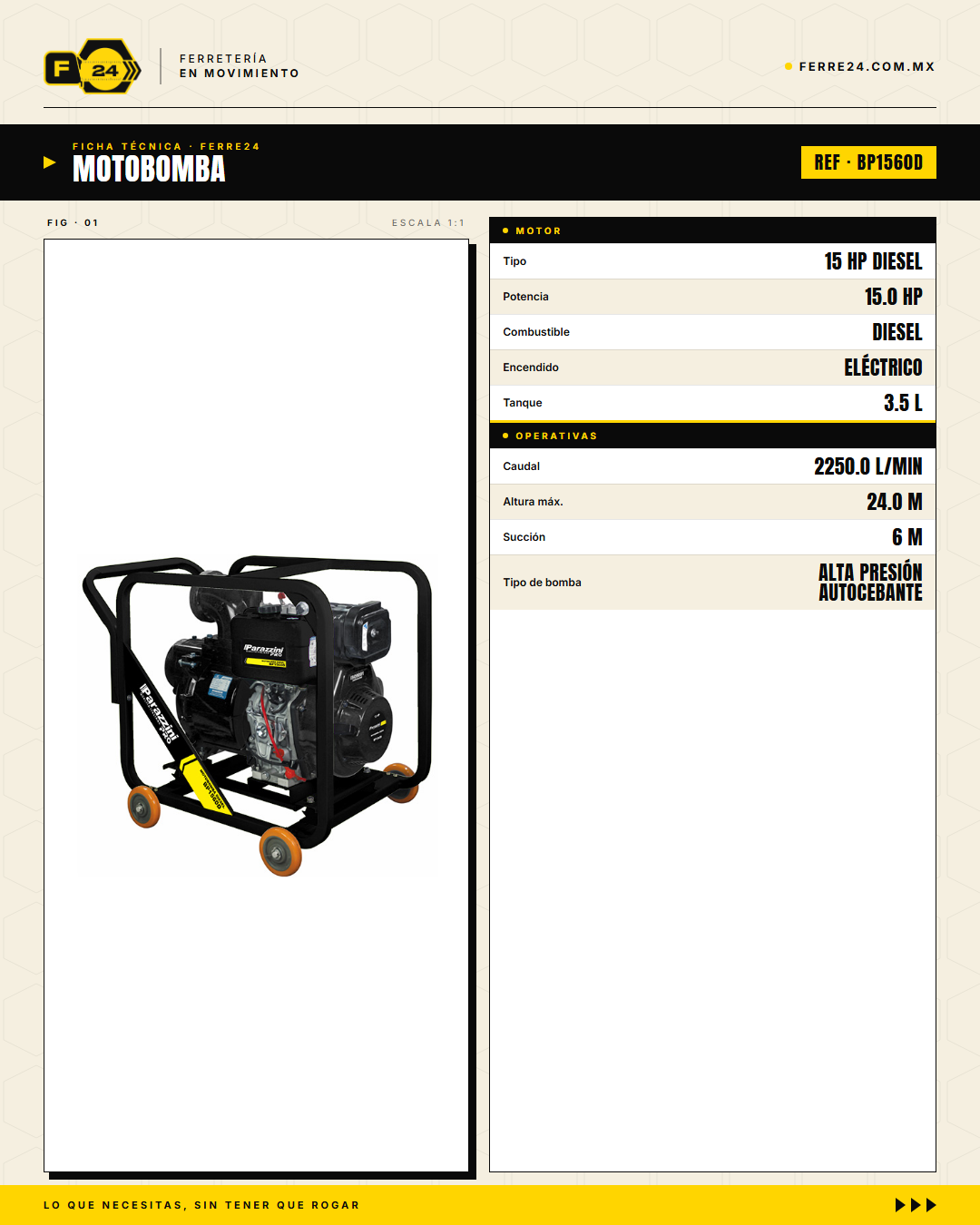Click the footer slogan 'LO QUE NECESITAS, SIN TENER QUE ROGAR'
The width and height of the screenshot is (980, 1225).
tap(201, 1205)
